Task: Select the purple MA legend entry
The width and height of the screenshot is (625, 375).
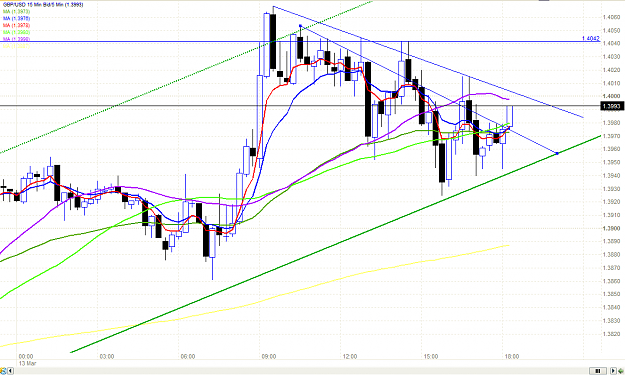Action: [x=16, y=39]
